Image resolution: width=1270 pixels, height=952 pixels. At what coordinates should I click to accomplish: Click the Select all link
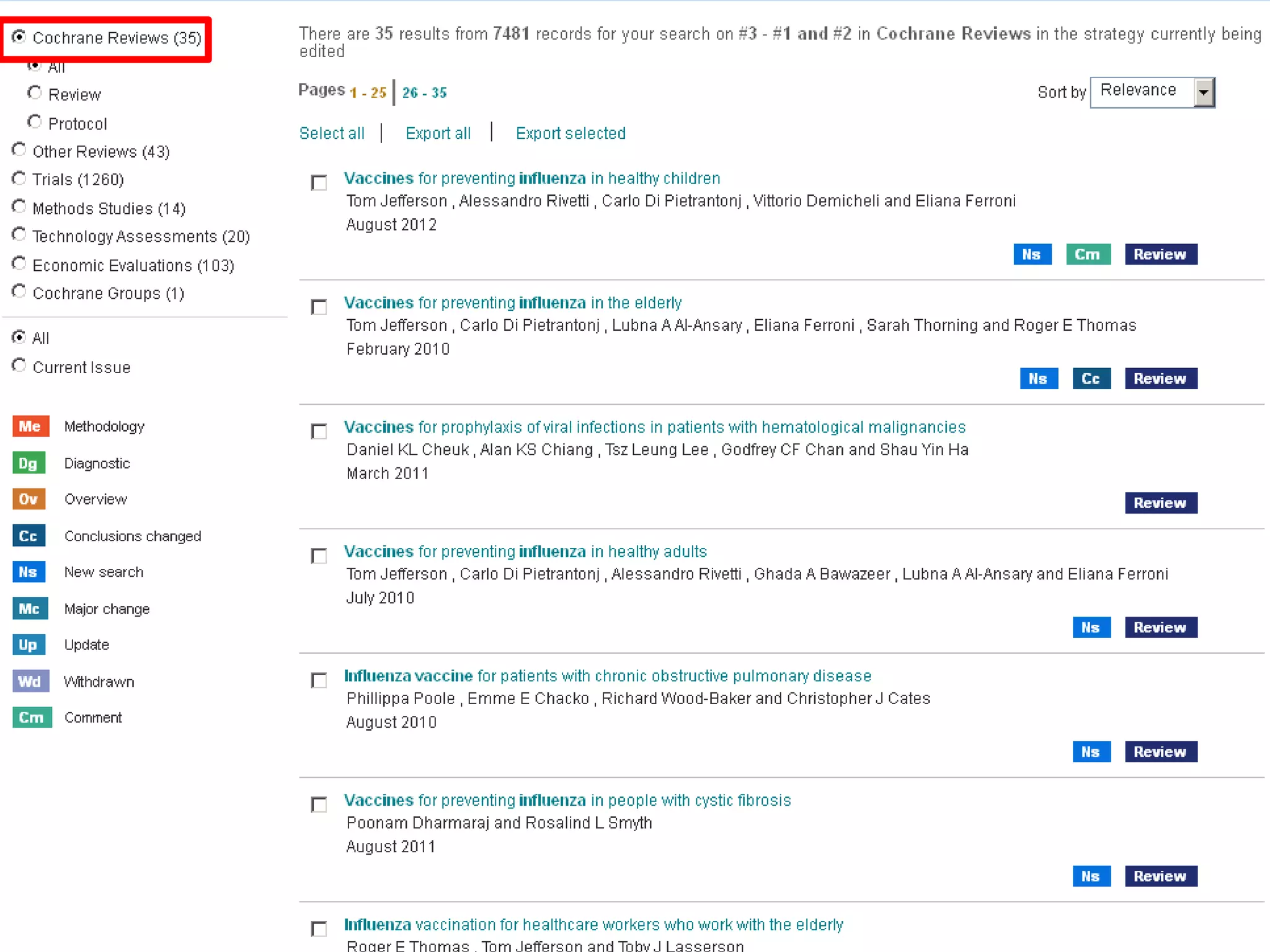tap(332, 133)
